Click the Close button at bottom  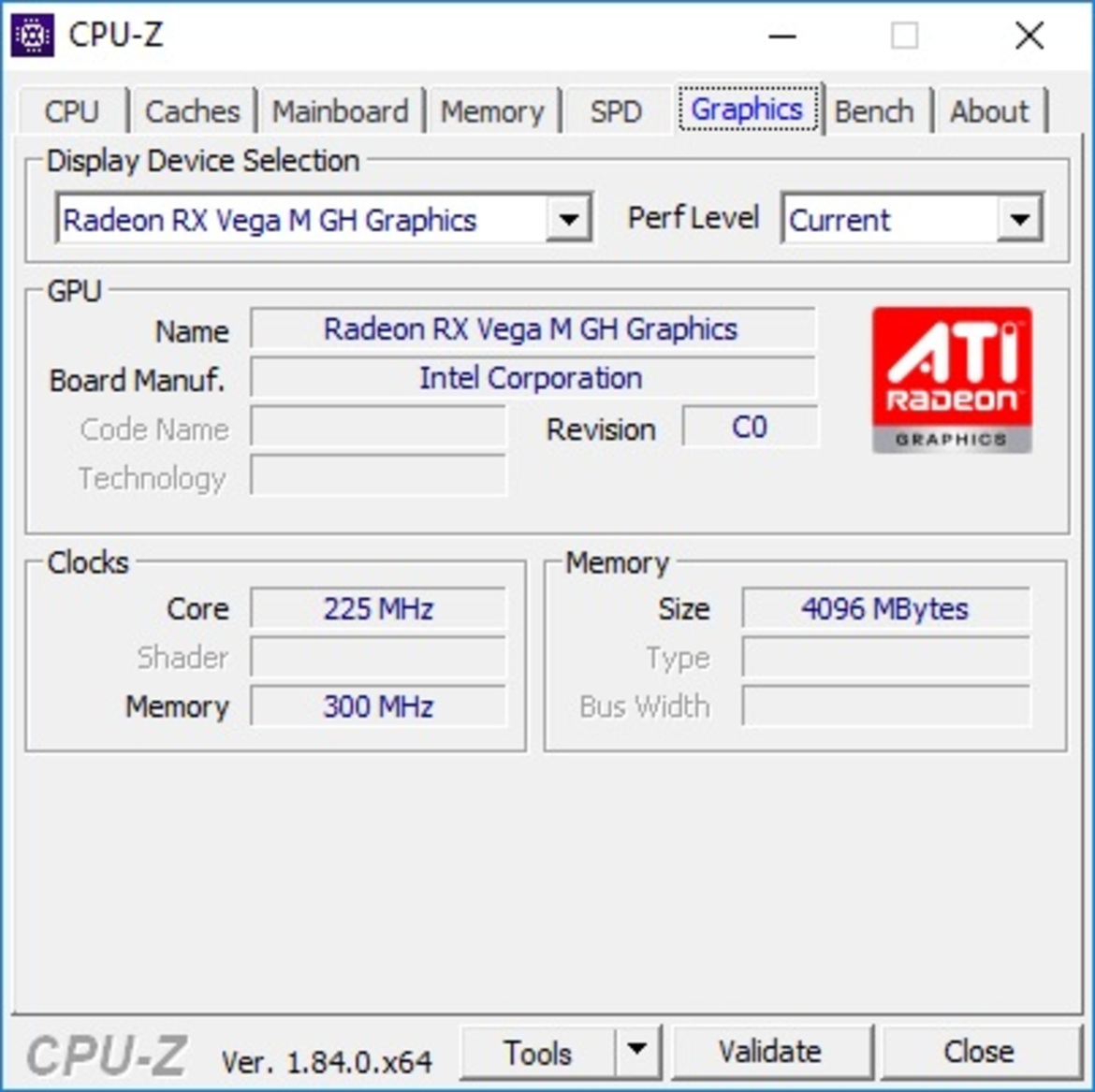(x=979, y=1051)
